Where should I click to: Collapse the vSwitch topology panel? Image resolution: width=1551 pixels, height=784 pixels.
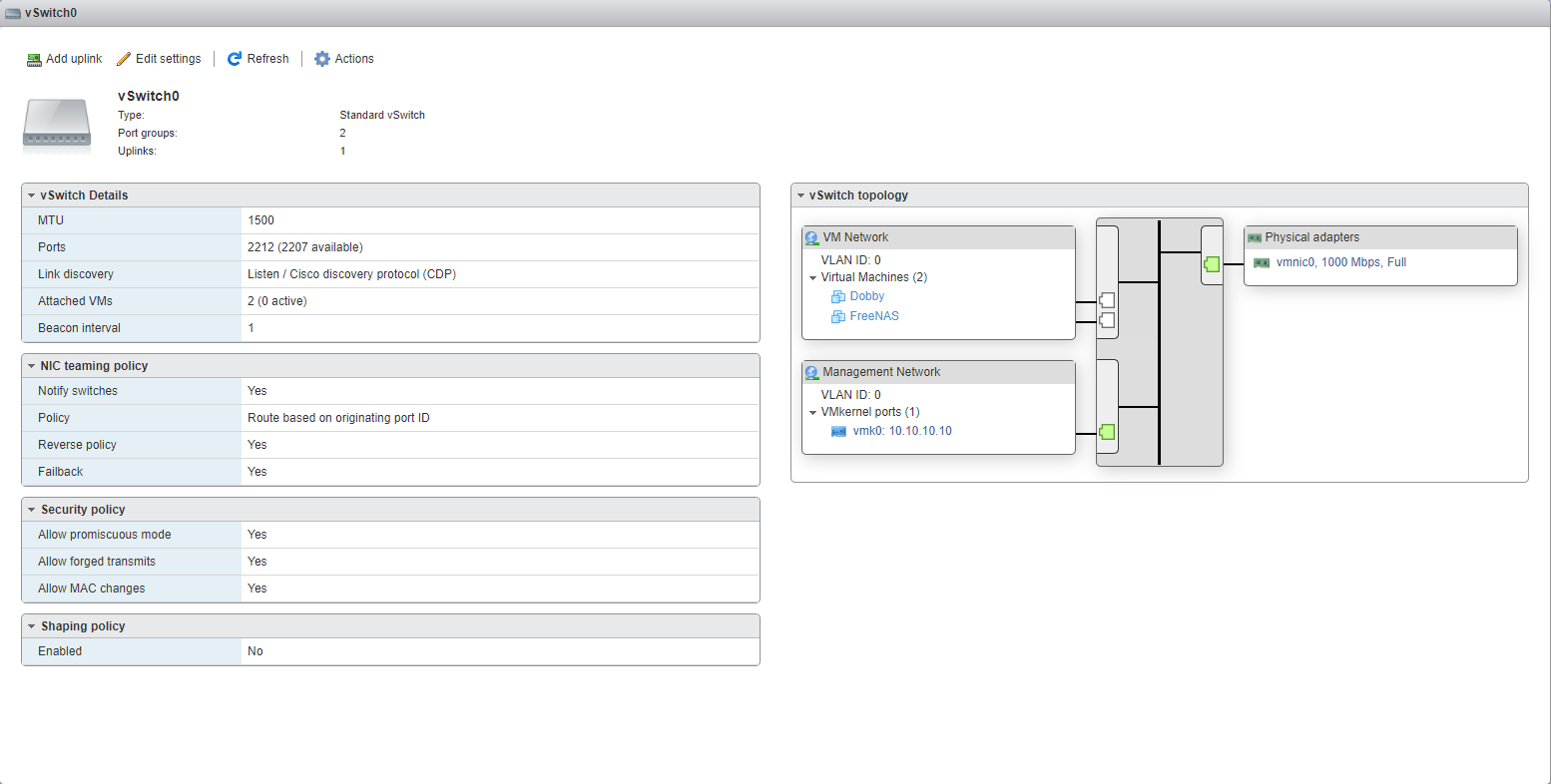800,196
